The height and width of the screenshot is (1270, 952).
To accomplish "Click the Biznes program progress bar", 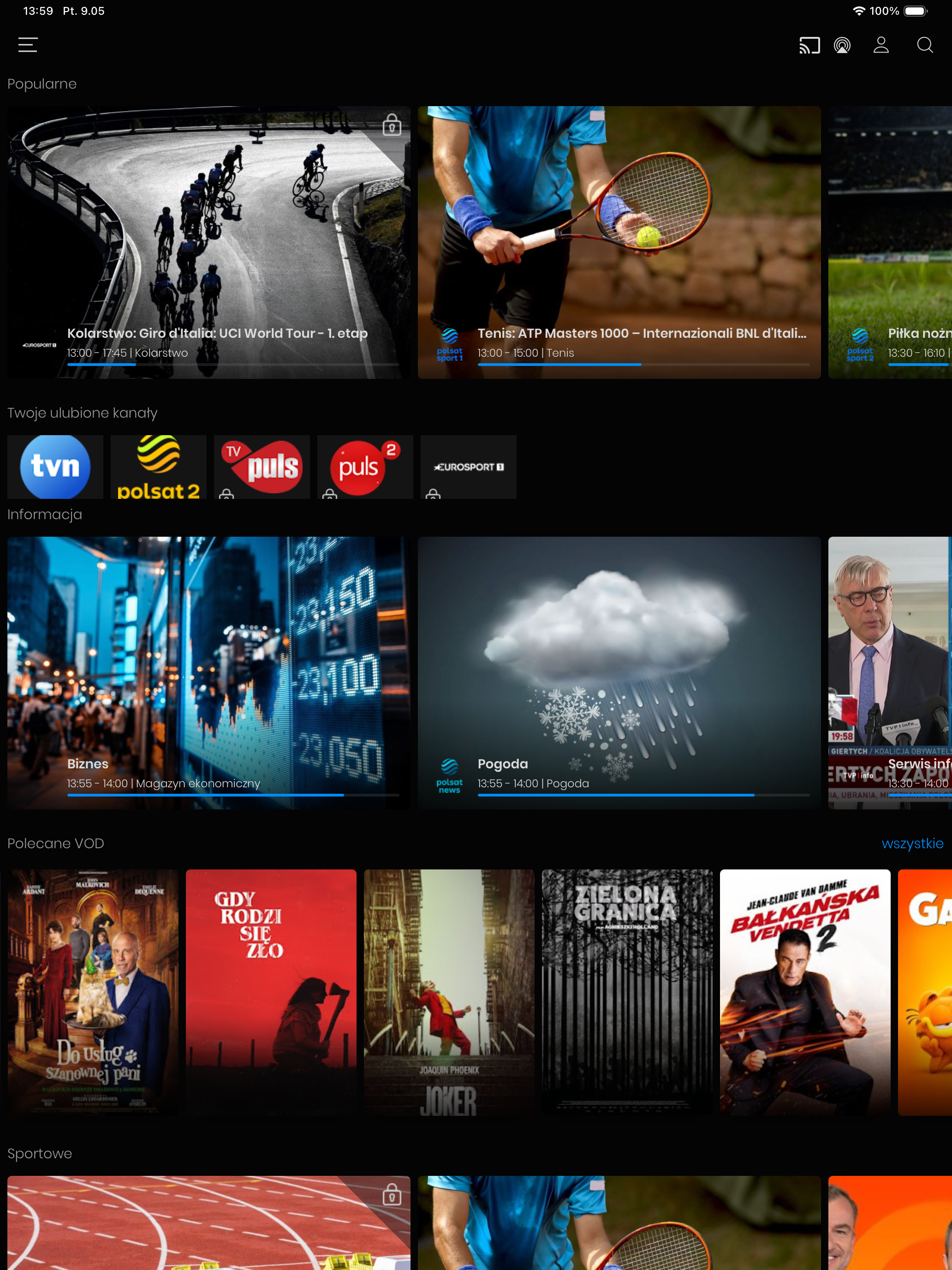I will [233, 795].
